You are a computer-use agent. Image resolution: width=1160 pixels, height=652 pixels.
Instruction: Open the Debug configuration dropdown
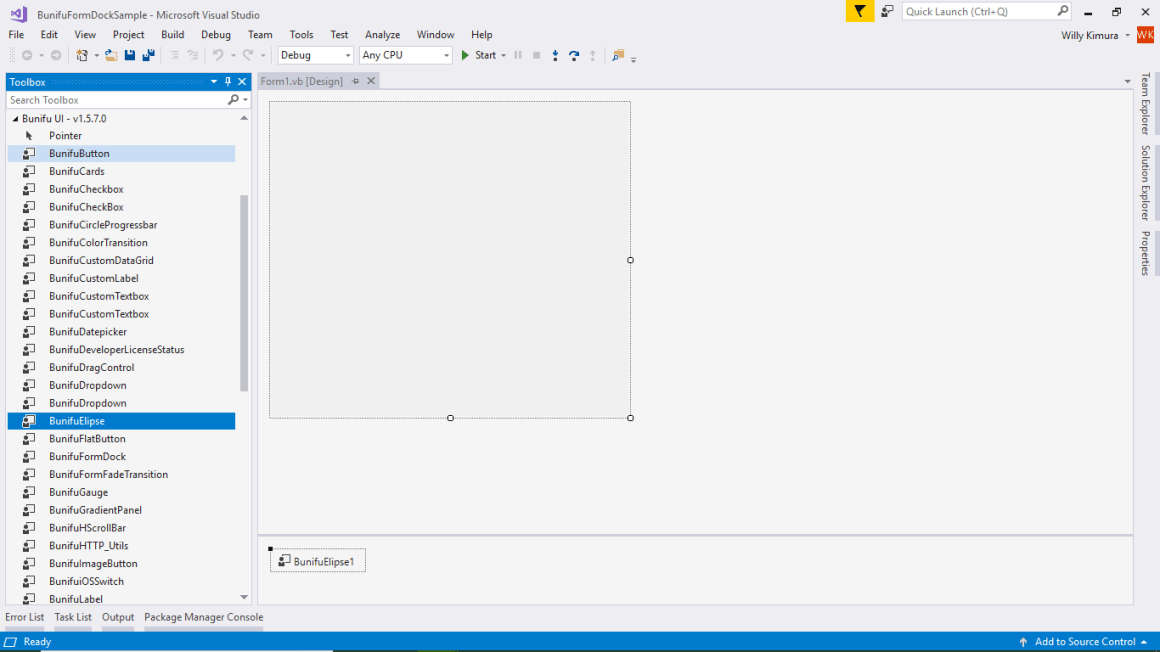point(348,56)
